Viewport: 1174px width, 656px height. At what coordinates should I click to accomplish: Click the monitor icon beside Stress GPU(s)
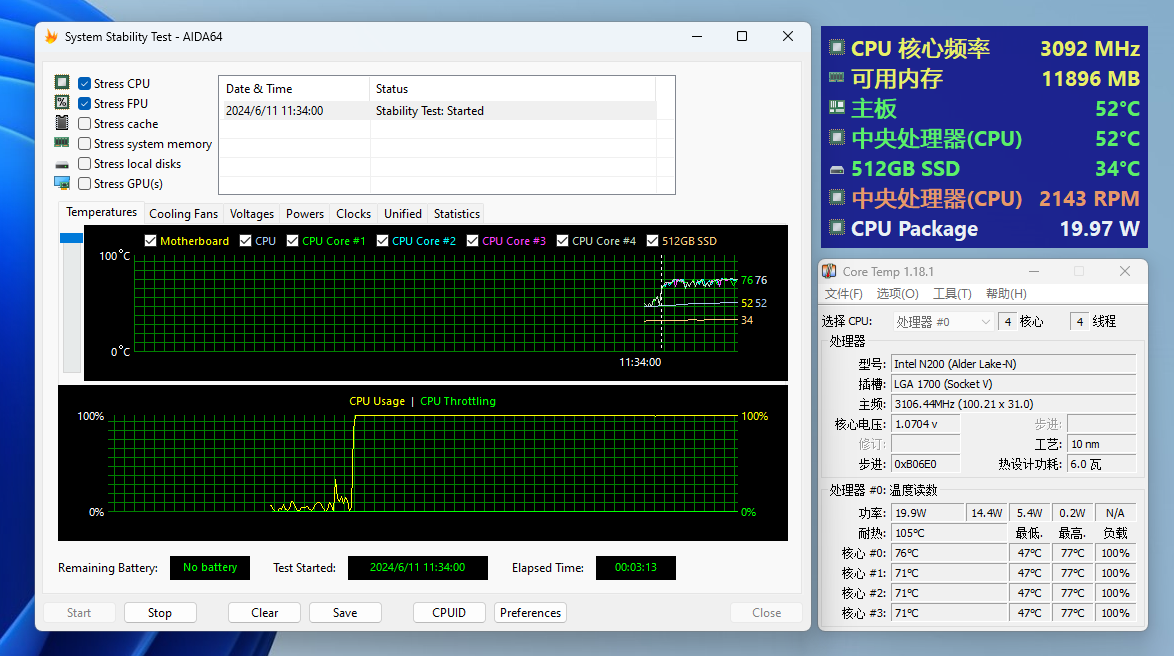tap(62, 183)
